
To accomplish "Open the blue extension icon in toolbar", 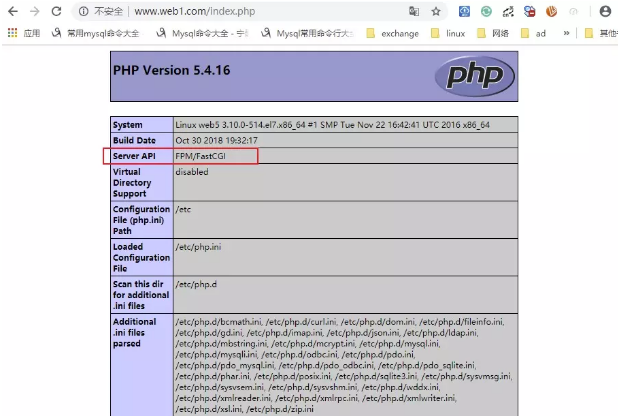I will click(464, 11).
